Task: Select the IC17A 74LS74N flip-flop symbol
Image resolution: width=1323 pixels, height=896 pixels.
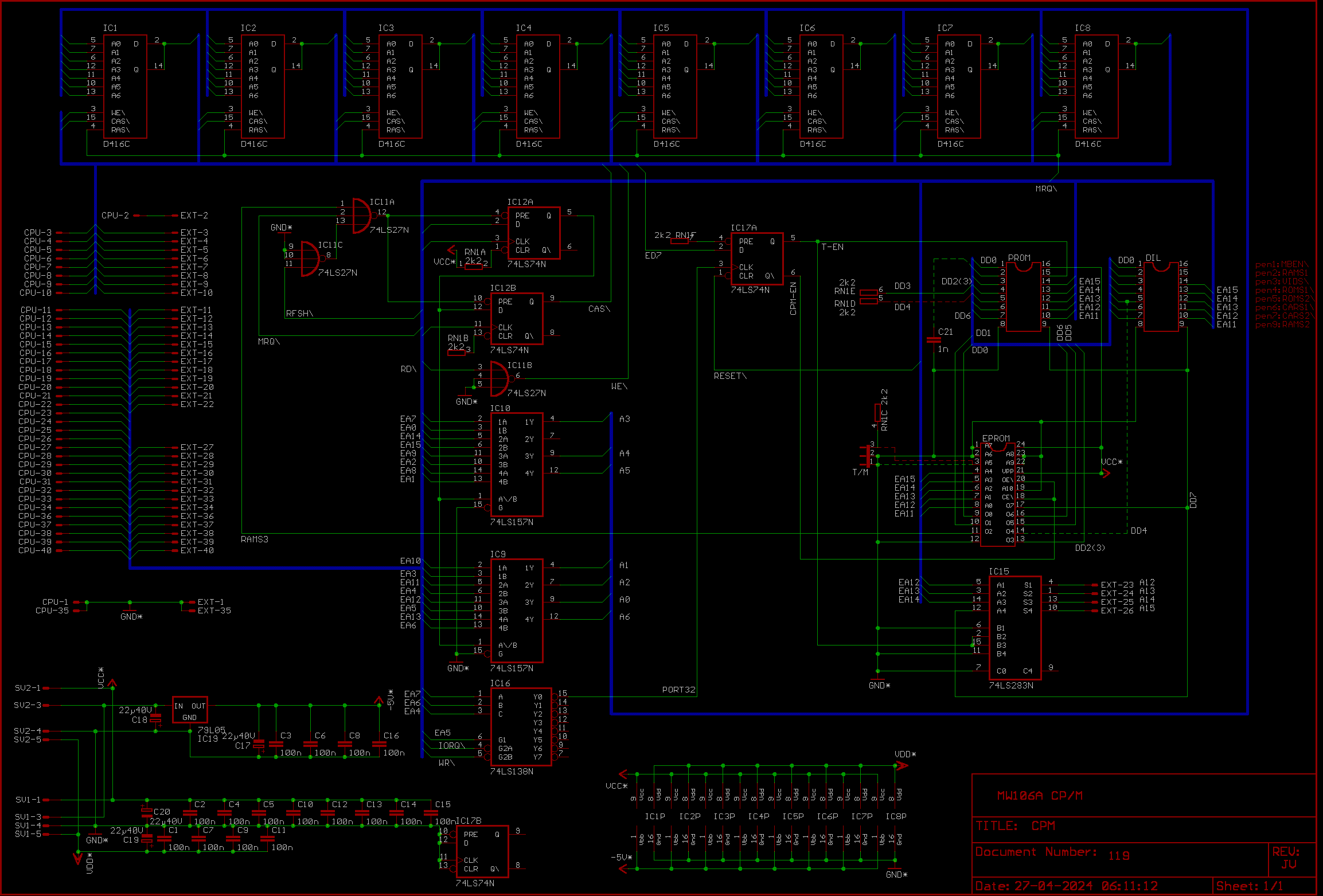Action: point(757,259)
